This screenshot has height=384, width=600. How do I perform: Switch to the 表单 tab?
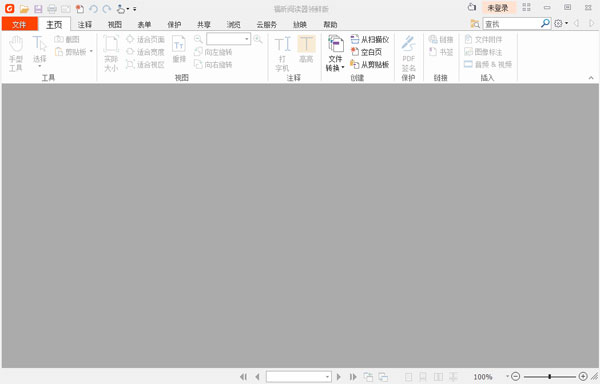coord(144,24)
